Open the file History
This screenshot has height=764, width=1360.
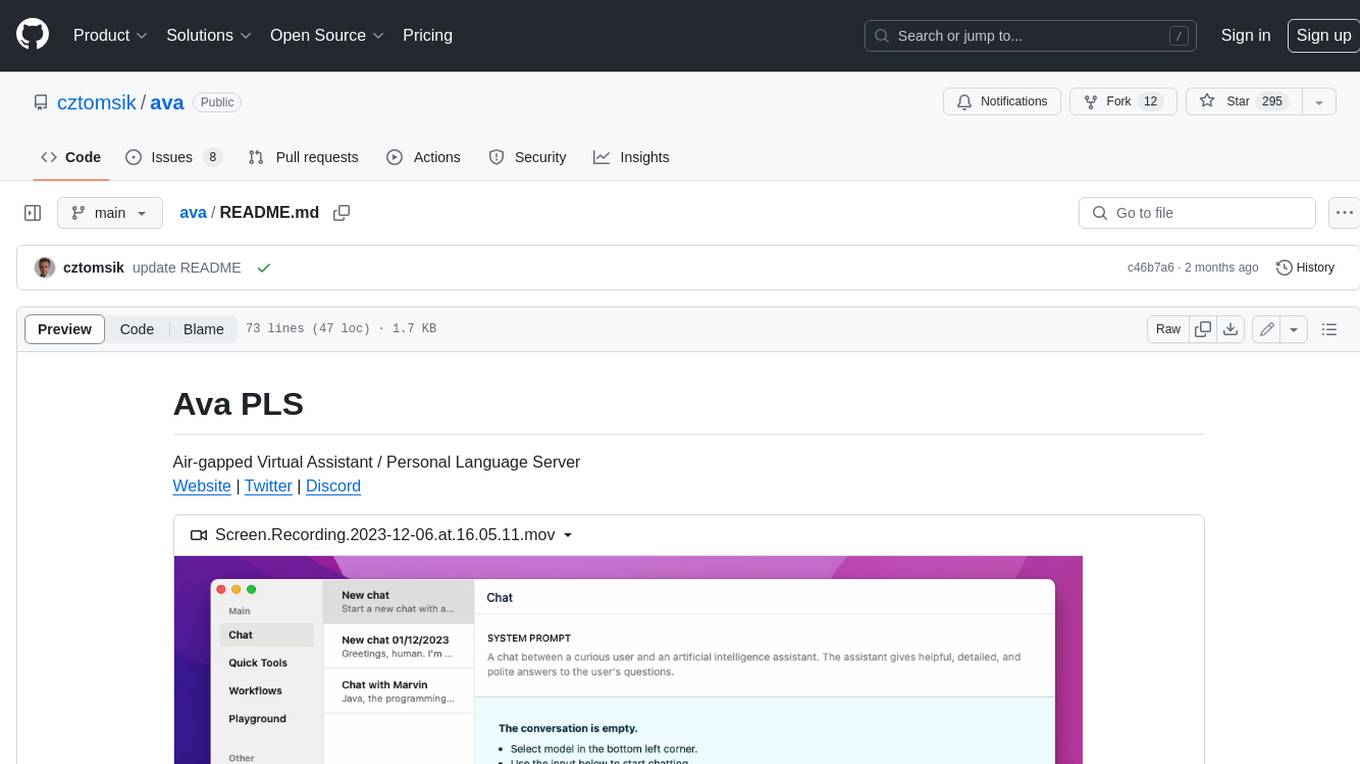pos(1306,268)
